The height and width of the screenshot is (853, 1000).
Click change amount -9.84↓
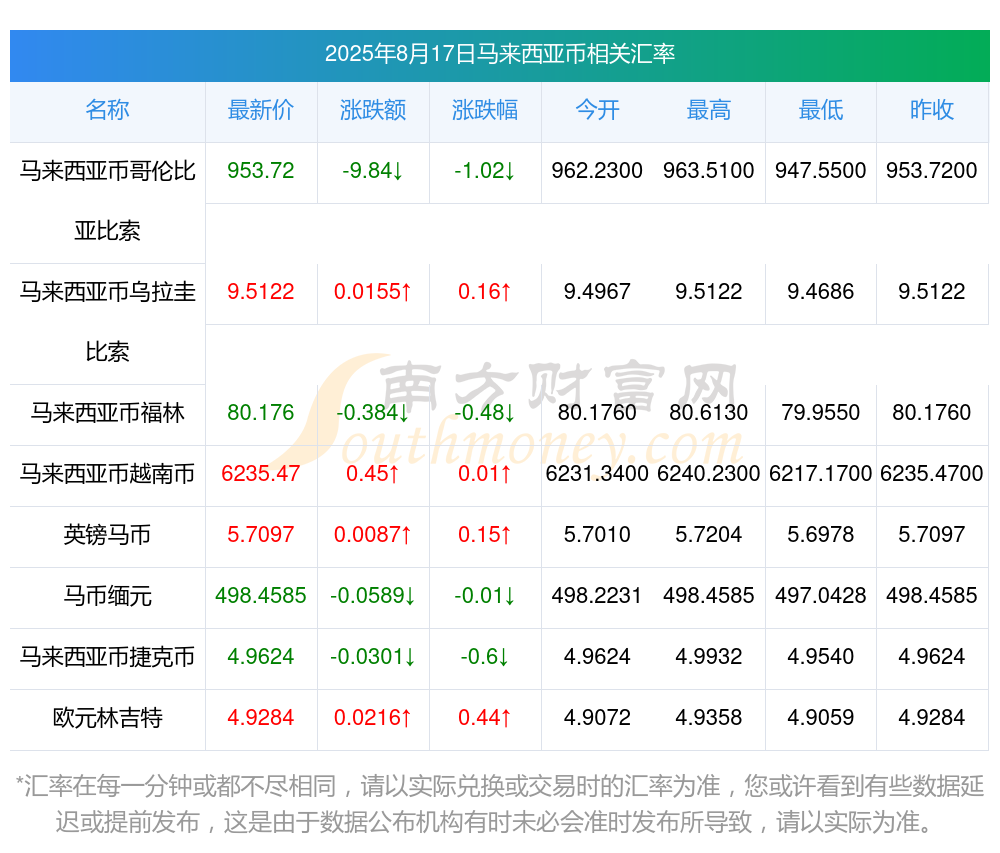point(373,171)
